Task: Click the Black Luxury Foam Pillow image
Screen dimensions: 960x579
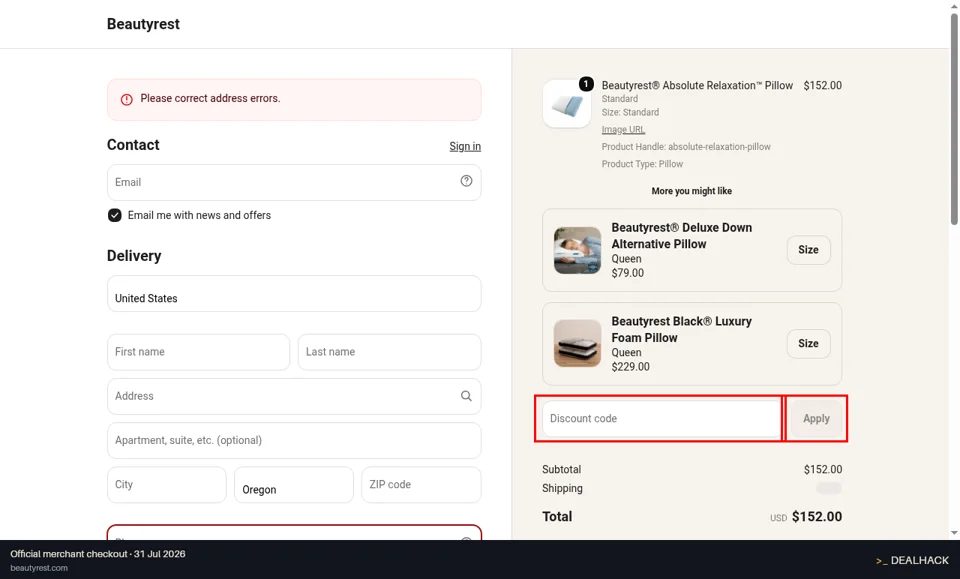Action: (x=577, y=343)
